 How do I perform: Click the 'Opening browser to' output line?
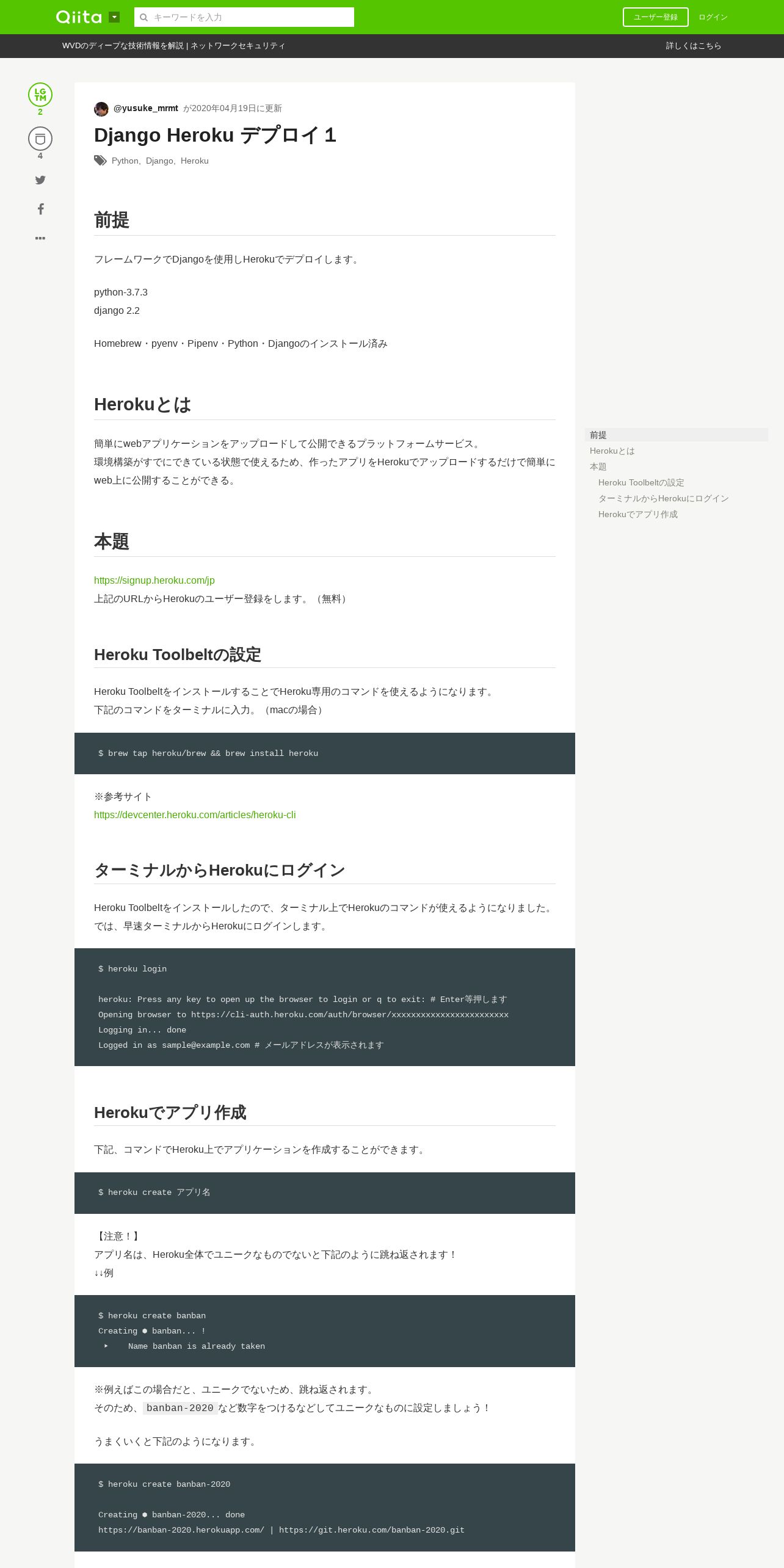[x=303, y=1015]
